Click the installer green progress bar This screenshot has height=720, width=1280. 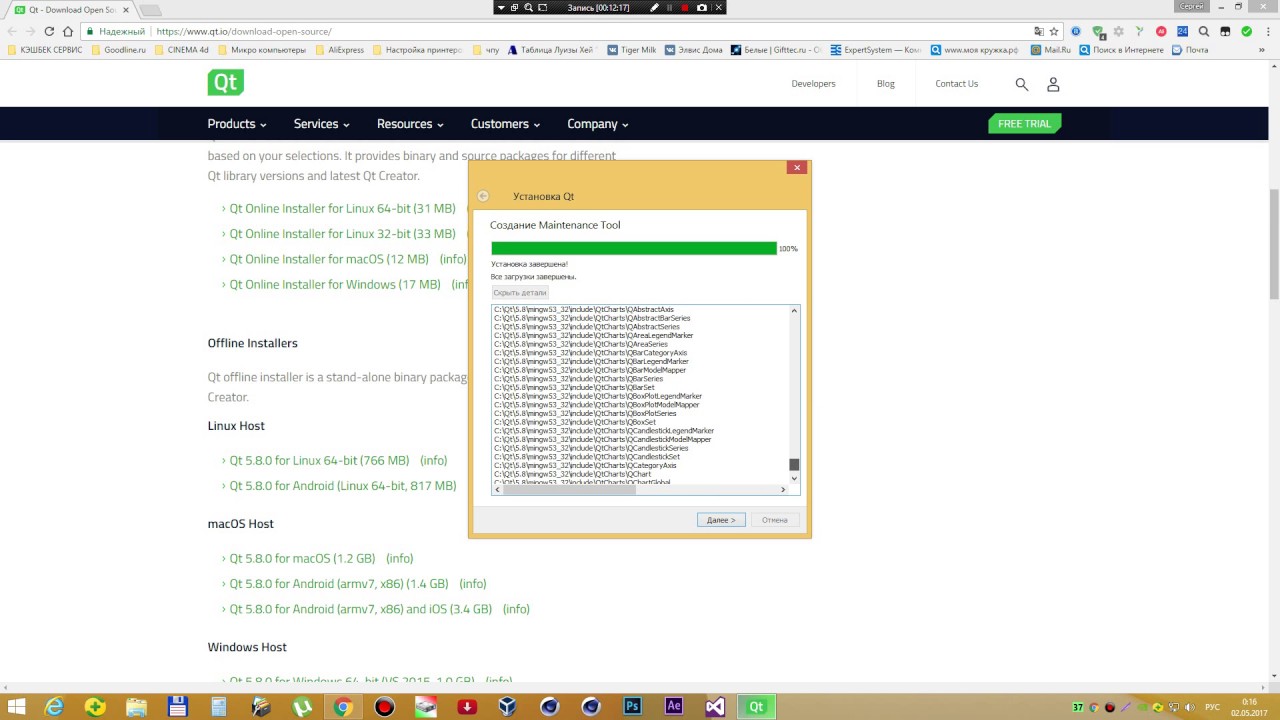634,248
